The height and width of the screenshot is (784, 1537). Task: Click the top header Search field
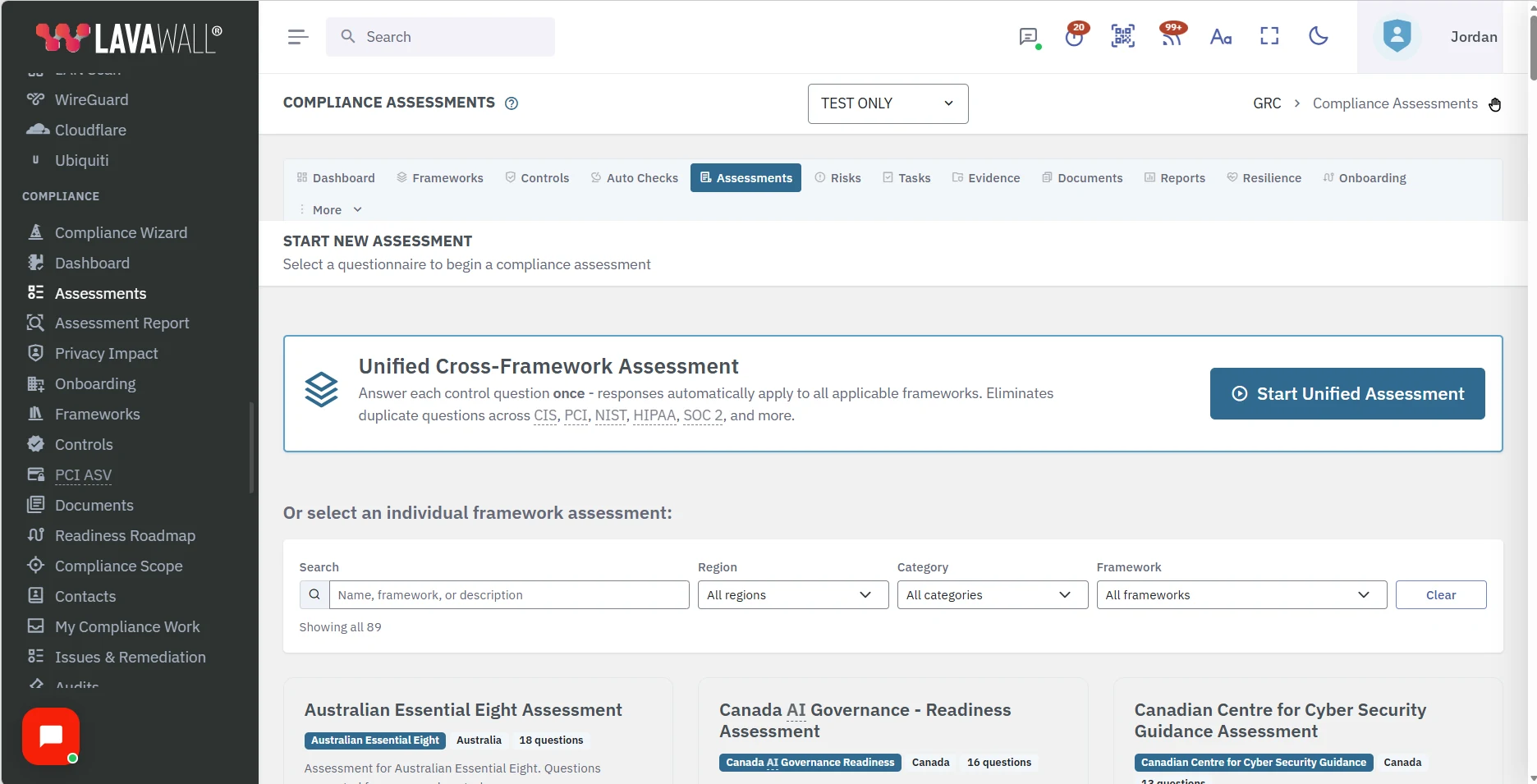pyautogui.click(x=440, y=37)
